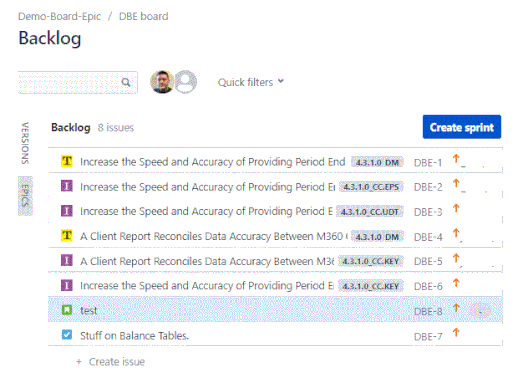Select the Stuff on Balance Tables issue
The image size is (523, 383).
[275, 335]
